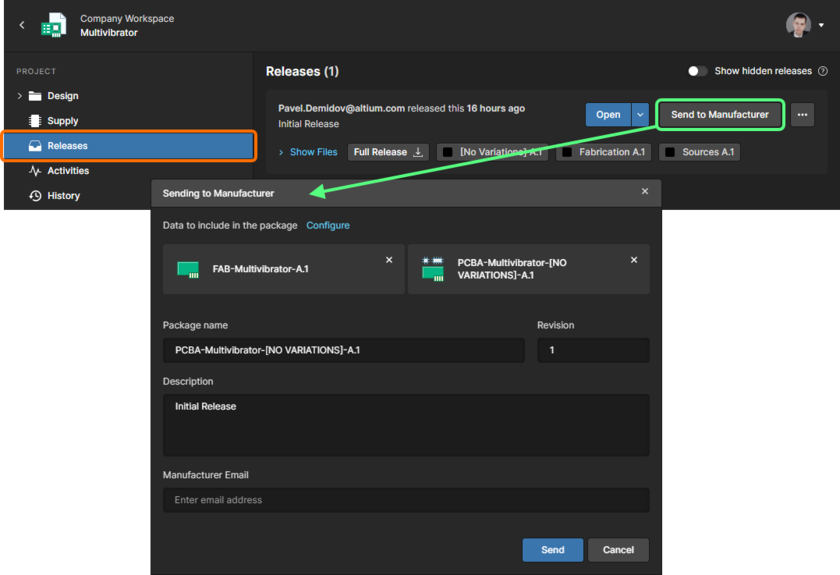
Task: Go to Activities in the sidebar
Action: (x=68, y=171)
